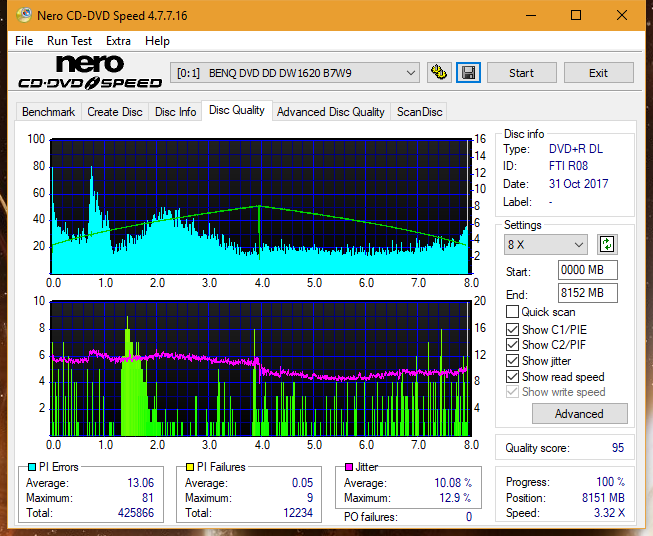The width and height of the screenshot is (653, 536).
Task: Switch to the ScanDisc tab
Action: click(x=419, y=112)
